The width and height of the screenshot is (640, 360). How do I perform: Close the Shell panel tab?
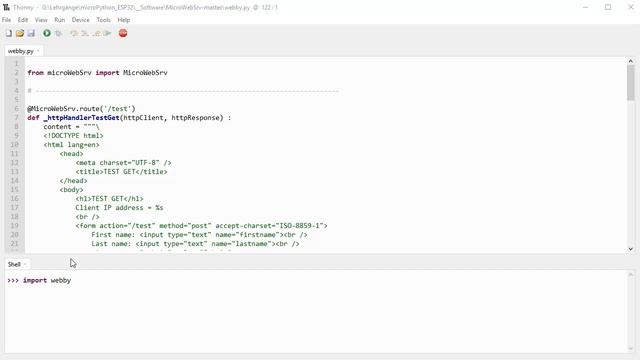(x=25, y=264)
